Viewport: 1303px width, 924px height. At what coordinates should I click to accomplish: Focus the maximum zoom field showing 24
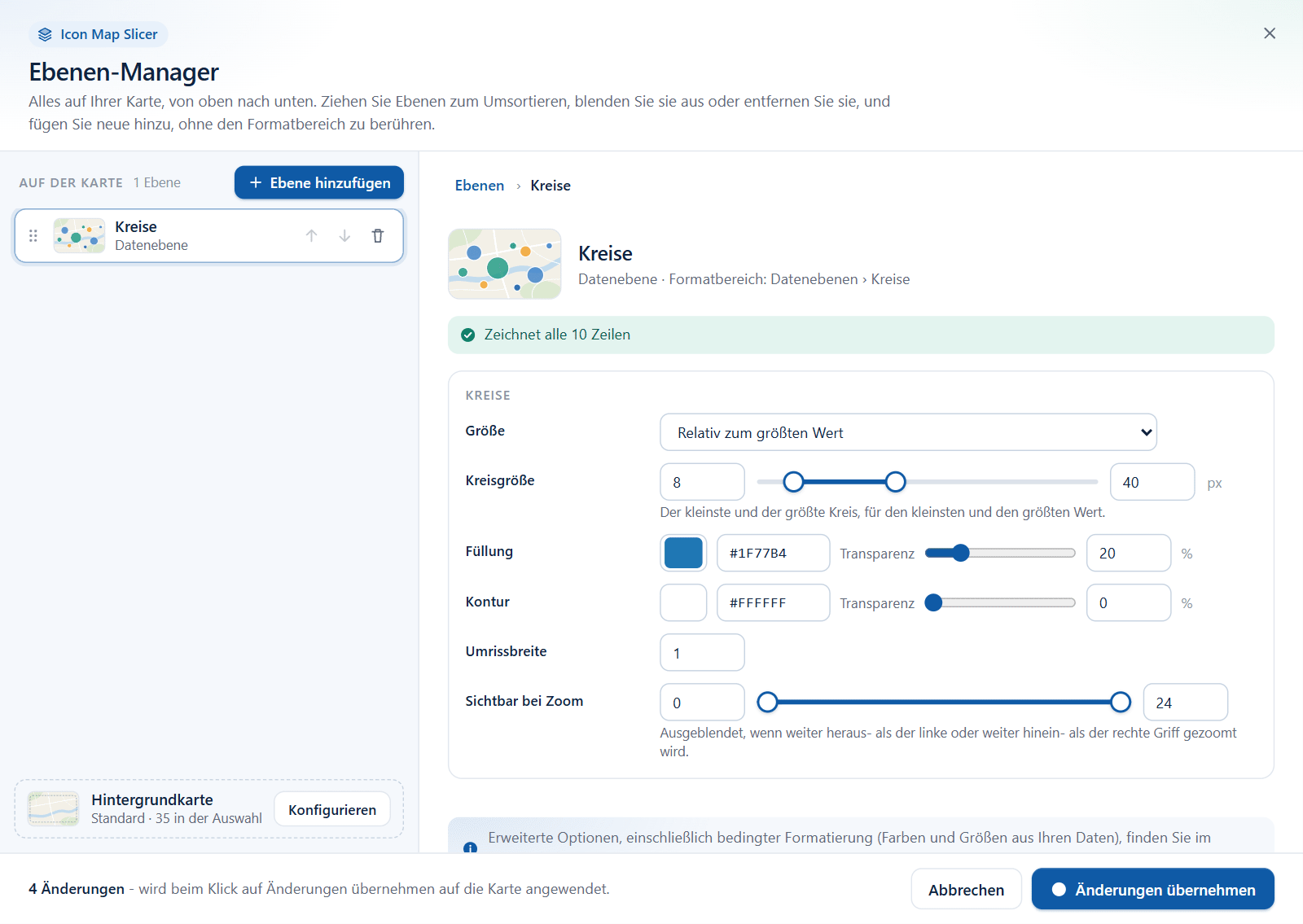1186,702
